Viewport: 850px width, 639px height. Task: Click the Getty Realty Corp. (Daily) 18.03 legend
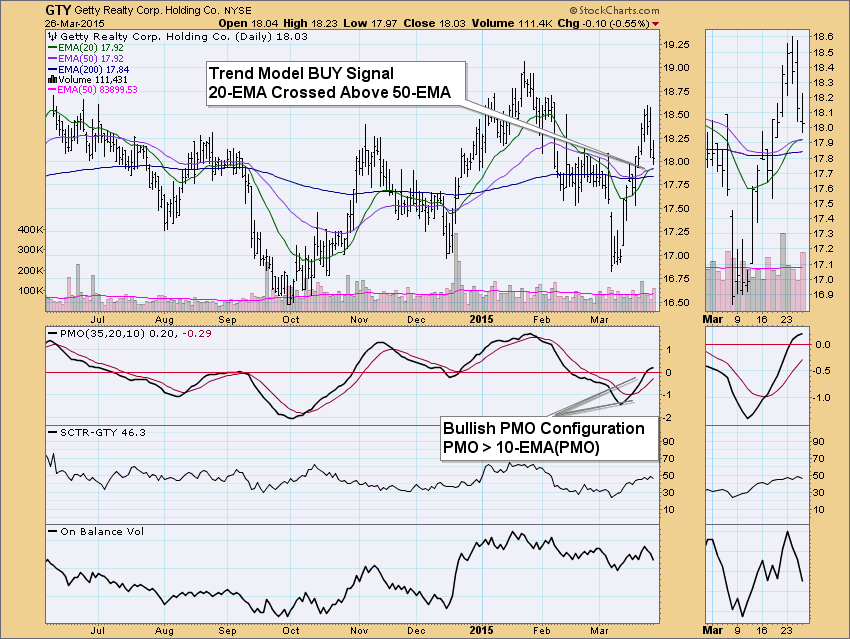pos(184,36)
